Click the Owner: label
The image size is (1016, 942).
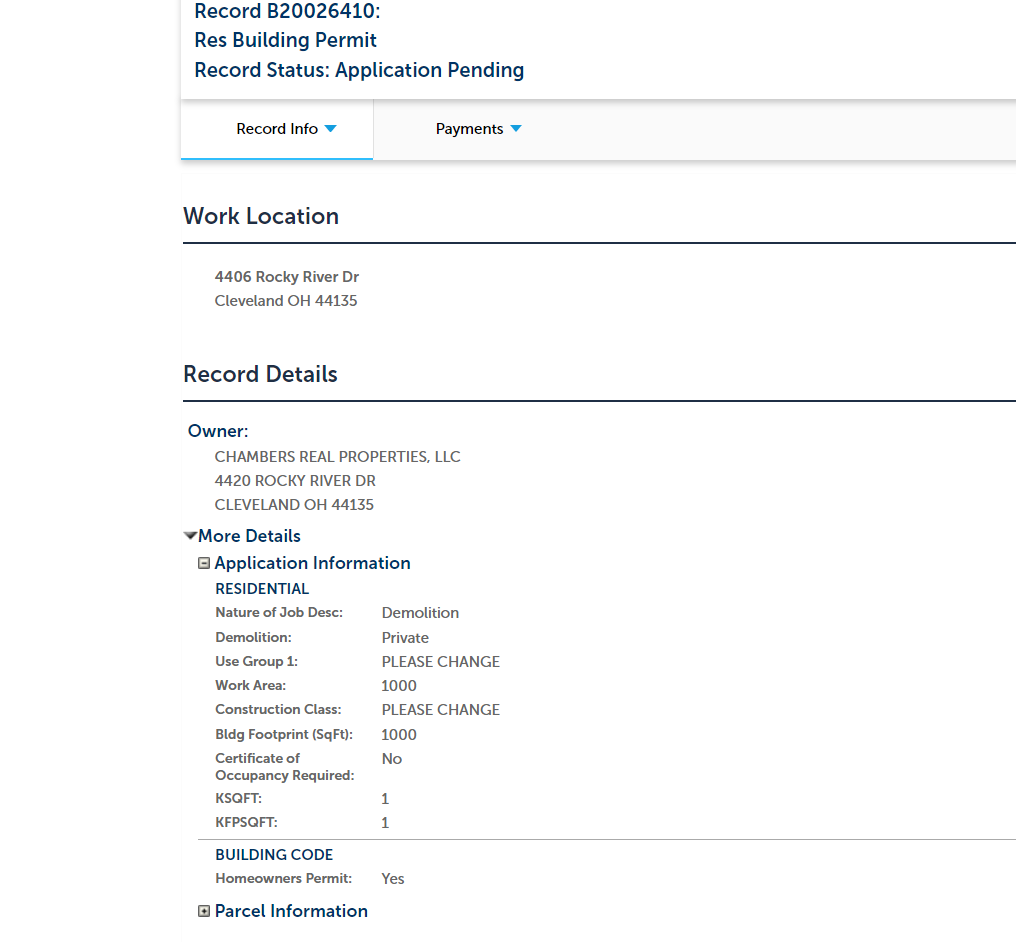coord(218,431)
